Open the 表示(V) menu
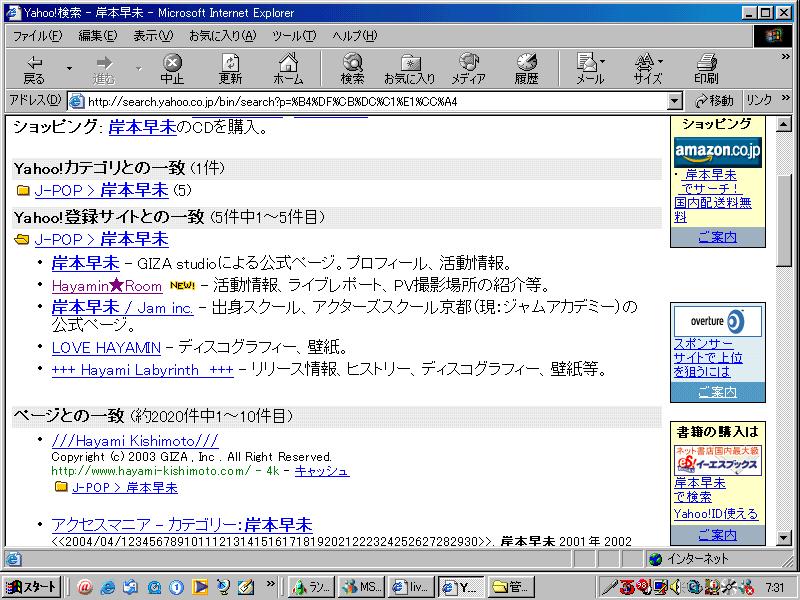This screenshot has width=800, height=600. click(153, 36)
